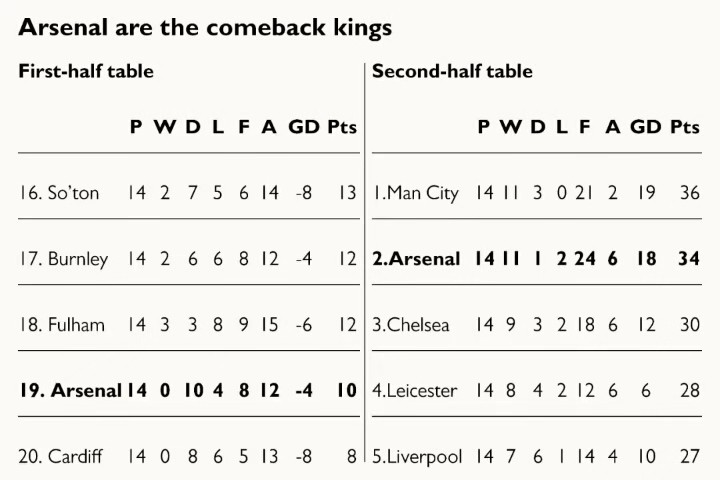Click the bold 2.Arsenal team name
This screenshot has height=480, width=720.
click(x=416, y=259)
